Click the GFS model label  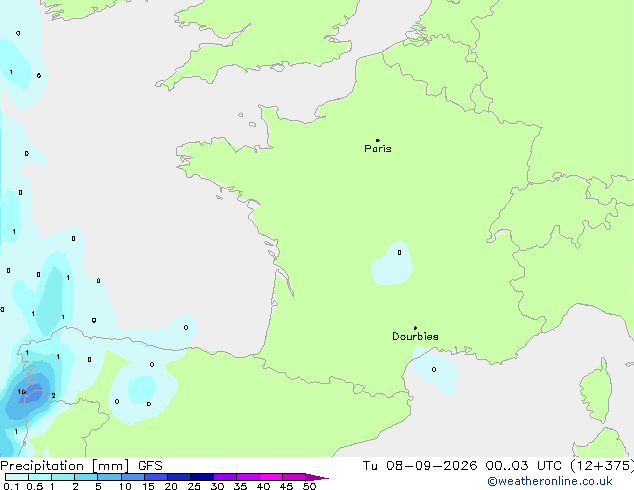tap(150, 466)
